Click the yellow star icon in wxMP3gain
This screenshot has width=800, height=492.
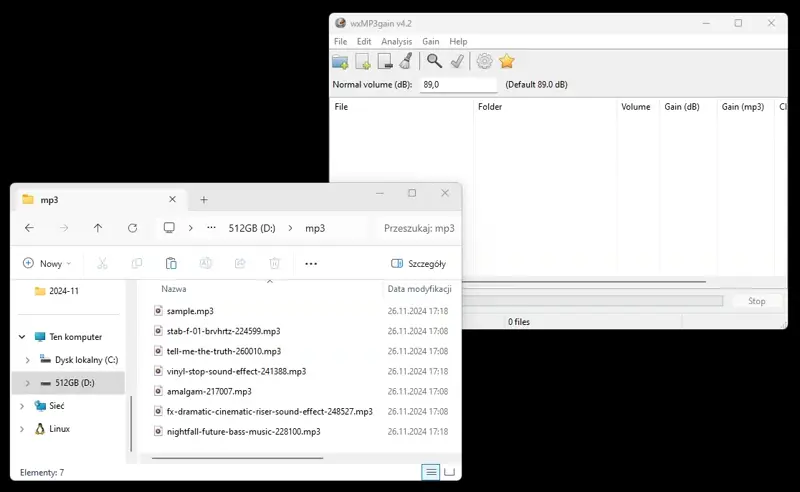[507, 61]
